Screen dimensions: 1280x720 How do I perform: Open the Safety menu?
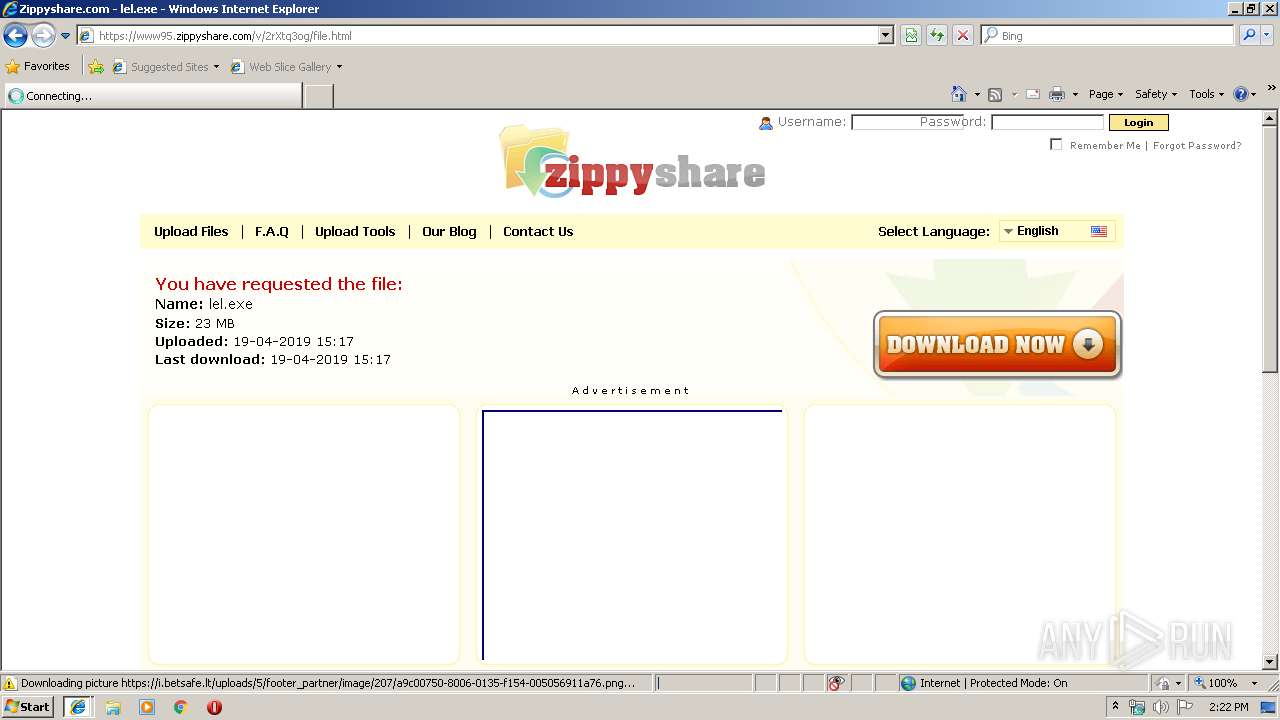coord(1156,94)
